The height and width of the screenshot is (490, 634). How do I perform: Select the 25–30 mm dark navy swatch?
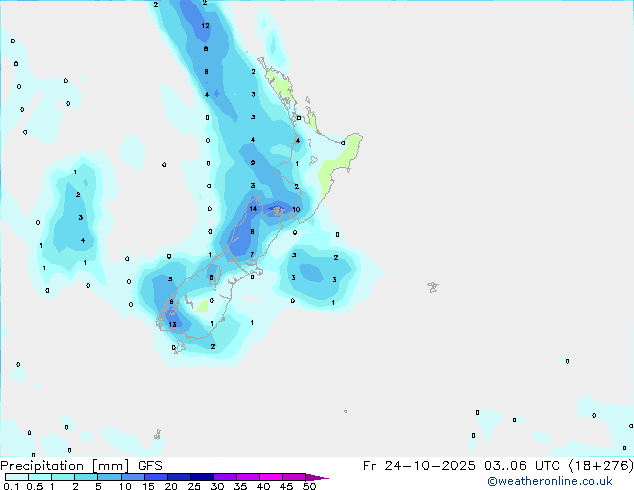(202, 477)
